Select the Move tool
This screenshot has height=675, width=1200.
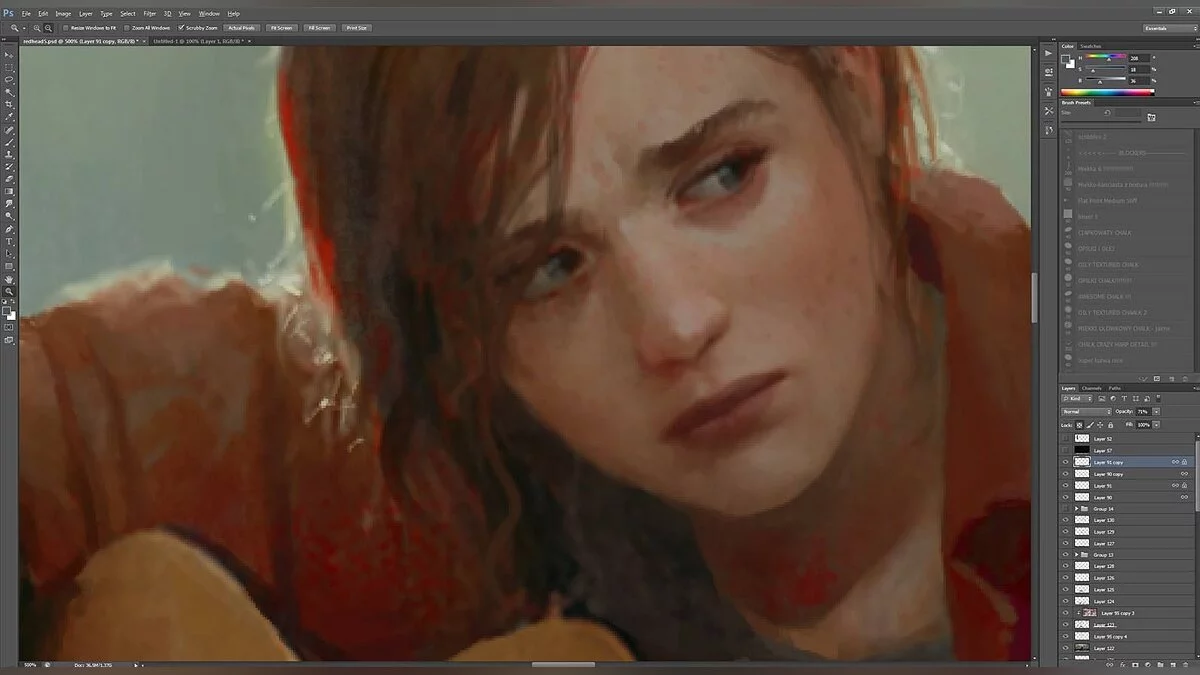(x=9, y=55)
